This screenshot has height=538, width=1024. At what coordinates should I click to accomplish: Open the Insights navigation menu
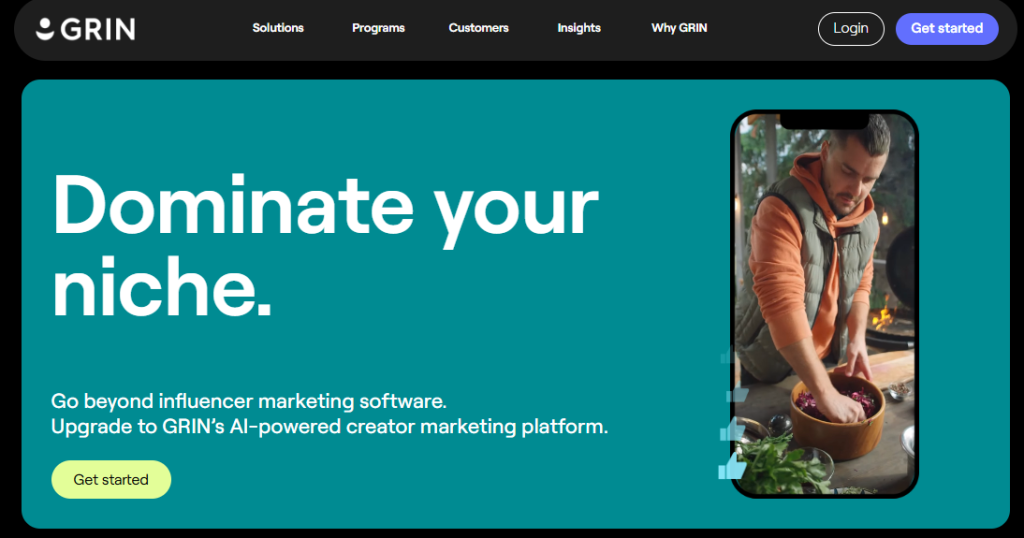[579, 28]
